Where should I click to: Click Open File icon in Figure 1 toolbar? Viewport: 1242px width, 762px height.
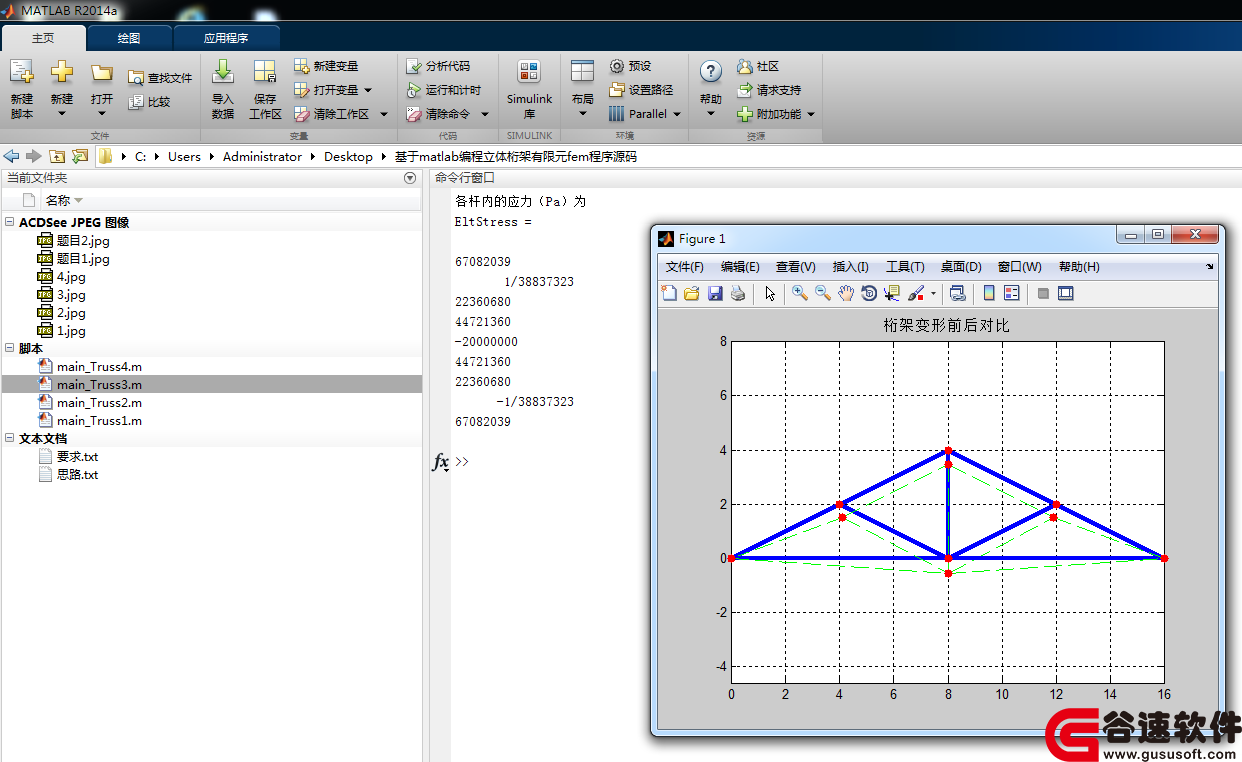pos(691,293)
